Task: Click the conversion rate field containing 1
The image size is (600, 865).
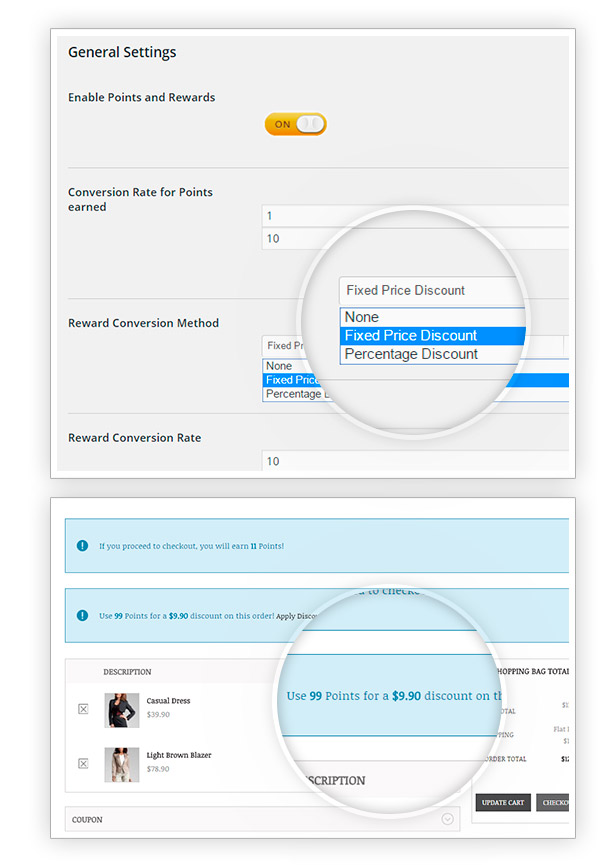Action: 415,216
